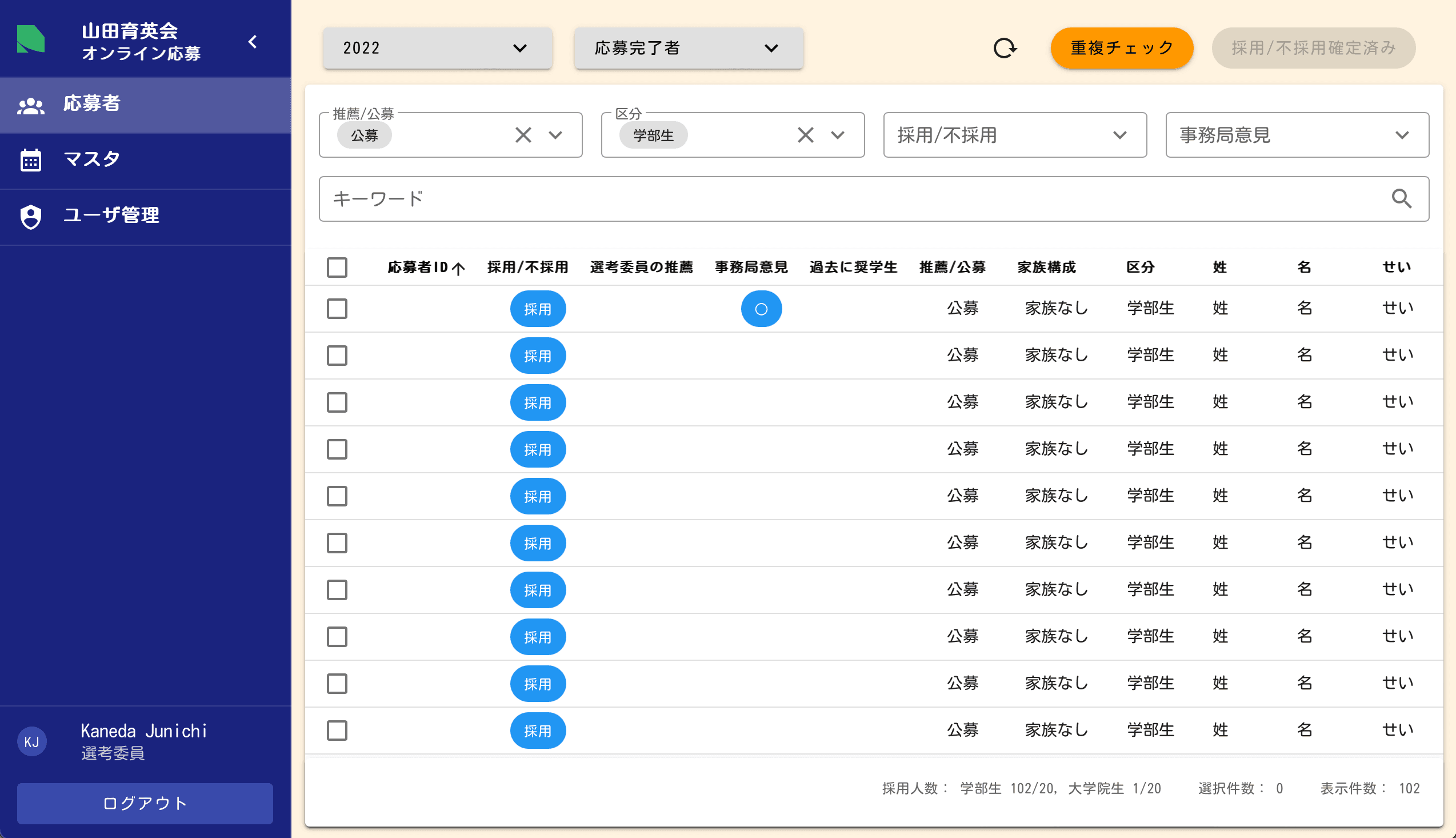Collapse the sidebar with the chevron icon
Image resolution: width=1456 pixels, height=838 pixels.
252,41
